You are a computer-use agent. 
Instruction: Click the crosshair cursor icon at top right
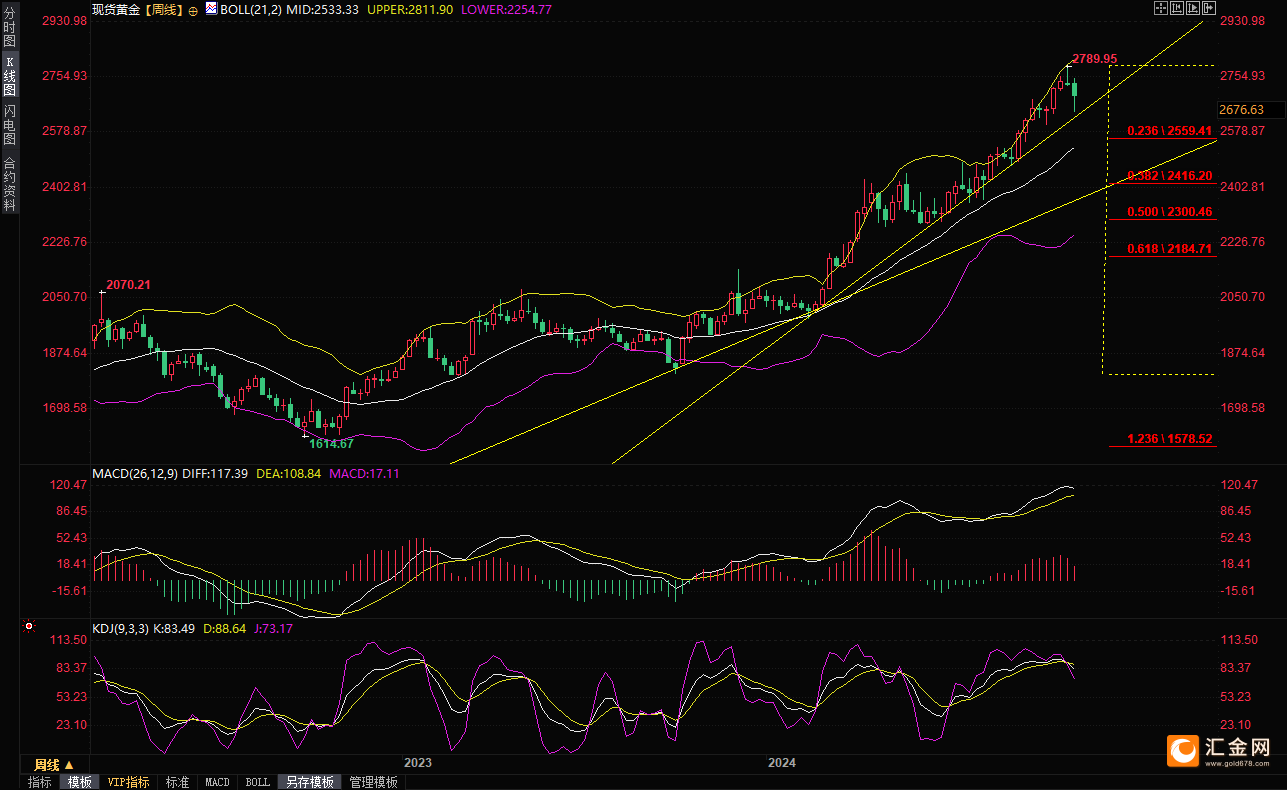pos(1161,8)
